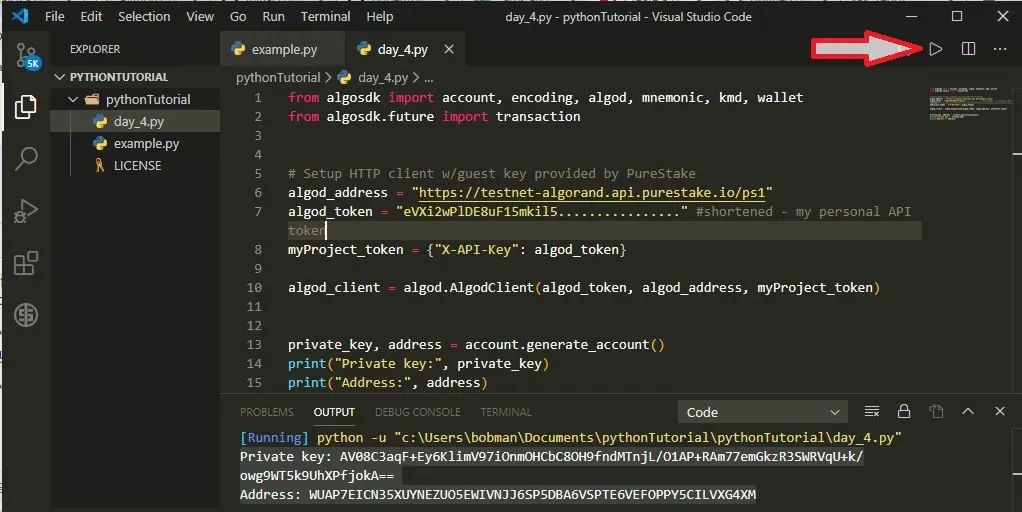Viewport: 1022px width, 512px height.
Task: Run the Python file with play button
Action: coord(935,49)
